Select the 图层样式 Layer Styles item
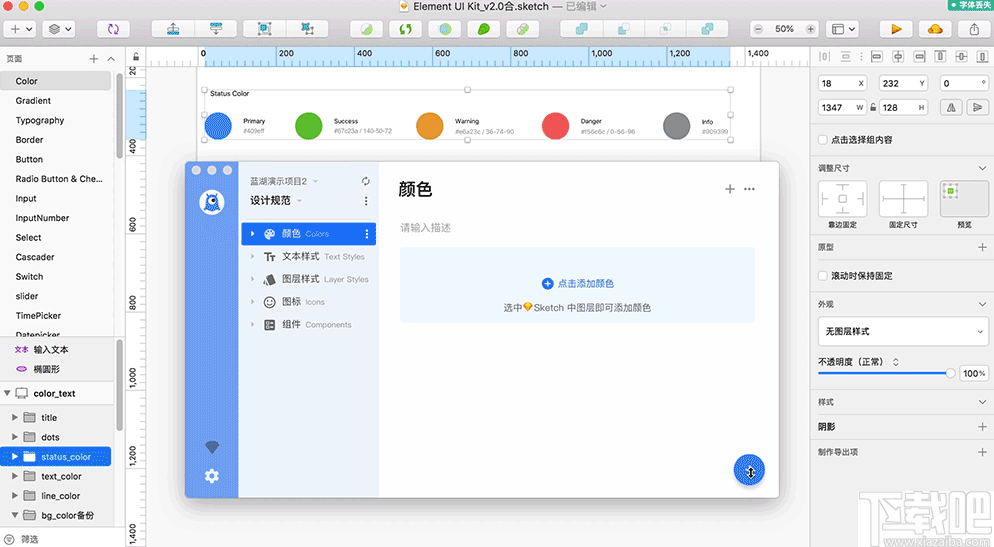994x547 pixels. pos(309,280)
